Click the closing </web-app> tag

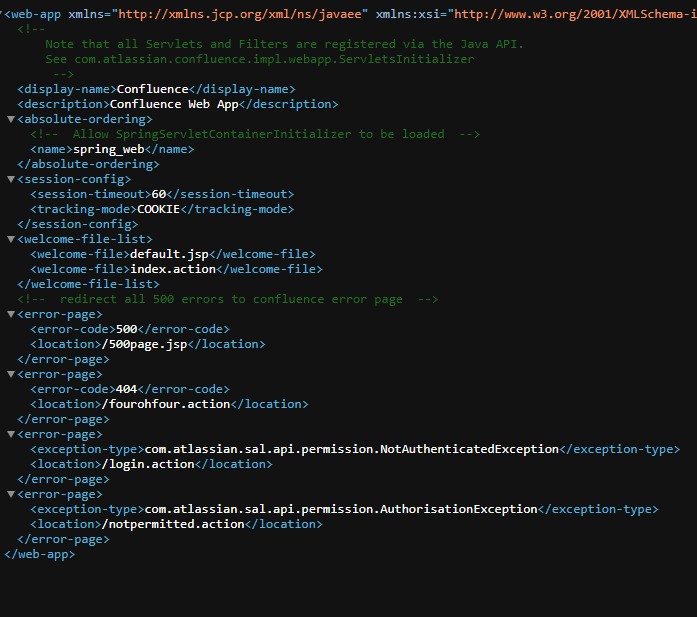40,554
